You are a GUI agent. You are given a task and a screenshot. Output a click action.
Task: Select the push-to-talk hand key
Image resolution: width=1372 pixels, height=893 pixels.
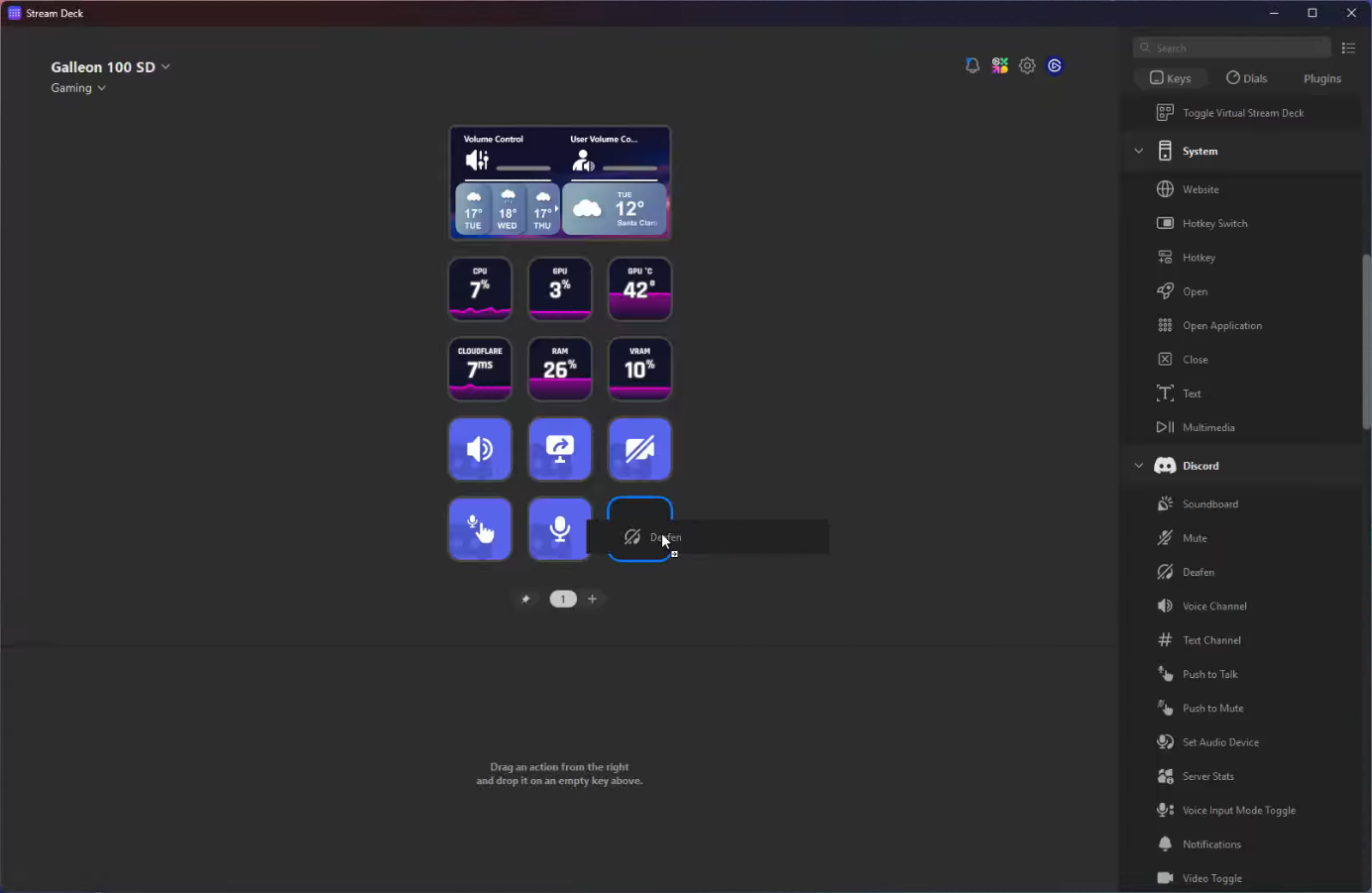coord(480,529)
